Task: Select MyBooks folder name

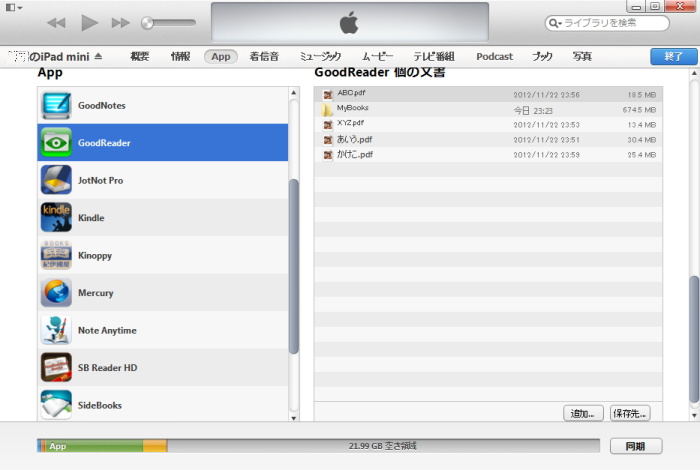Action: coord(353,108)
